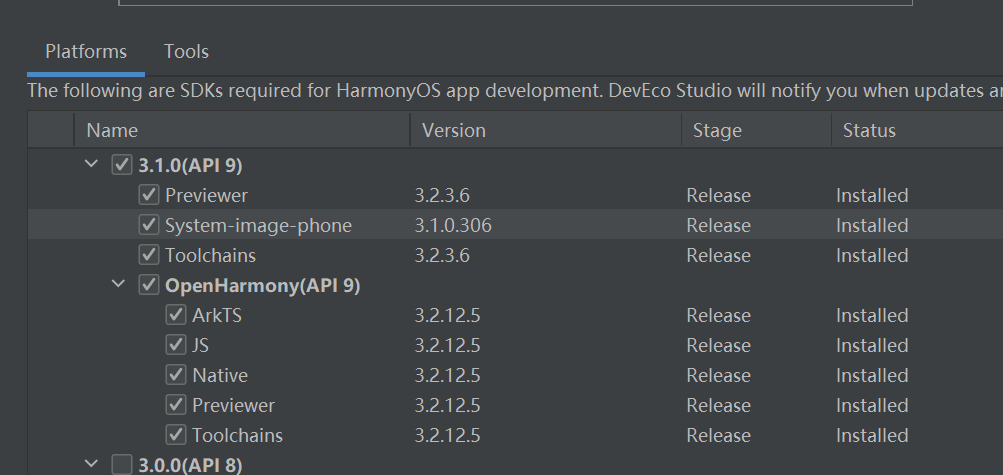Select the JS row label
Screen dimensions: 1003x475
click(x=200, y=345)
